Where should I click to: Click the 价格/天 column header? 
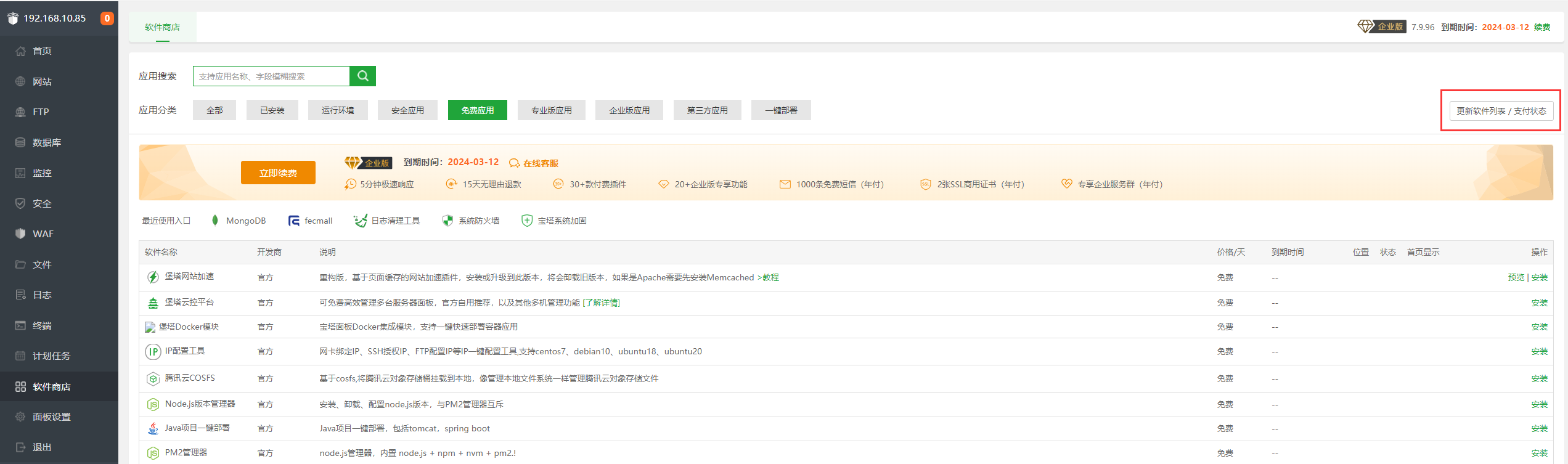[x=1231, y=252]
